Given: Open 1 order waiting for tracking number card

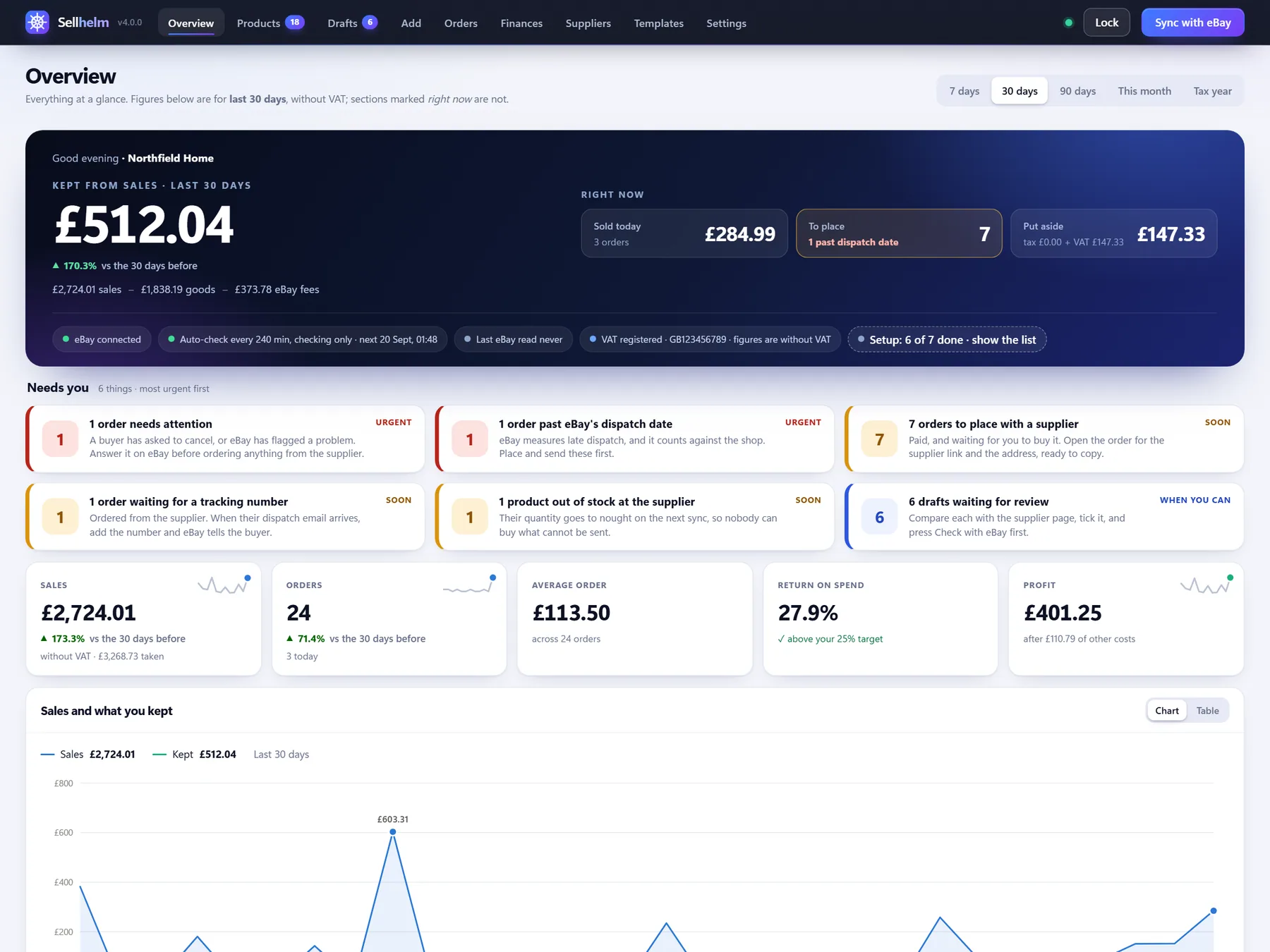Looking at the screenshot, I should coord(225,517).
